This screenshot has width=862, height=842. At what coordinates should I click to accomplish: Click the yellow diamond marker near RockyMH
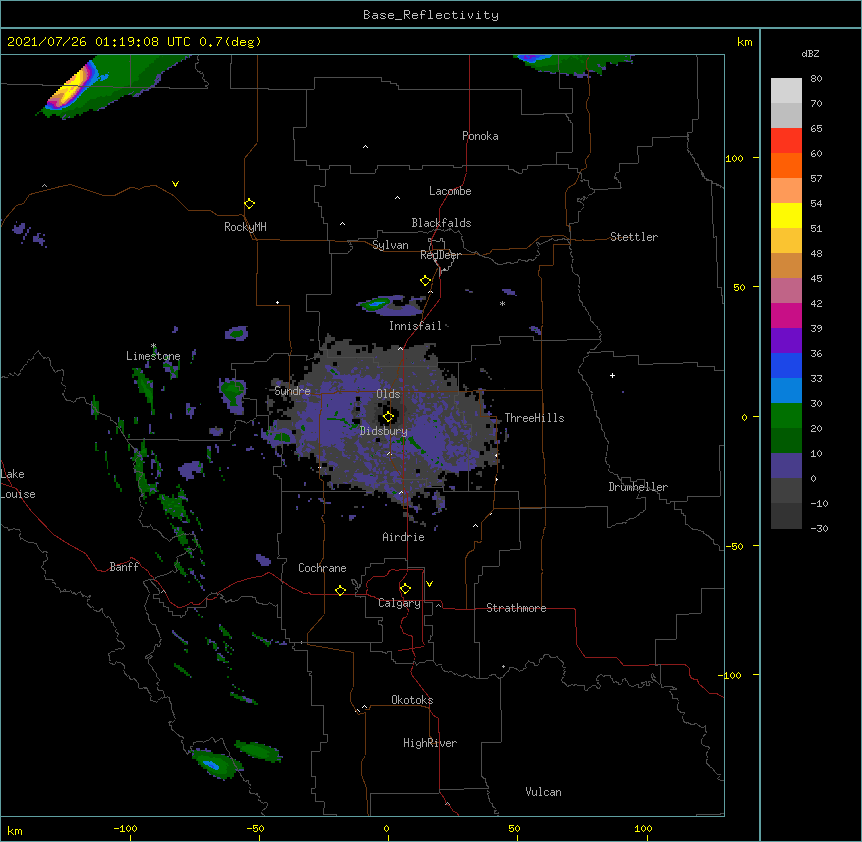(x=250, y=204)
